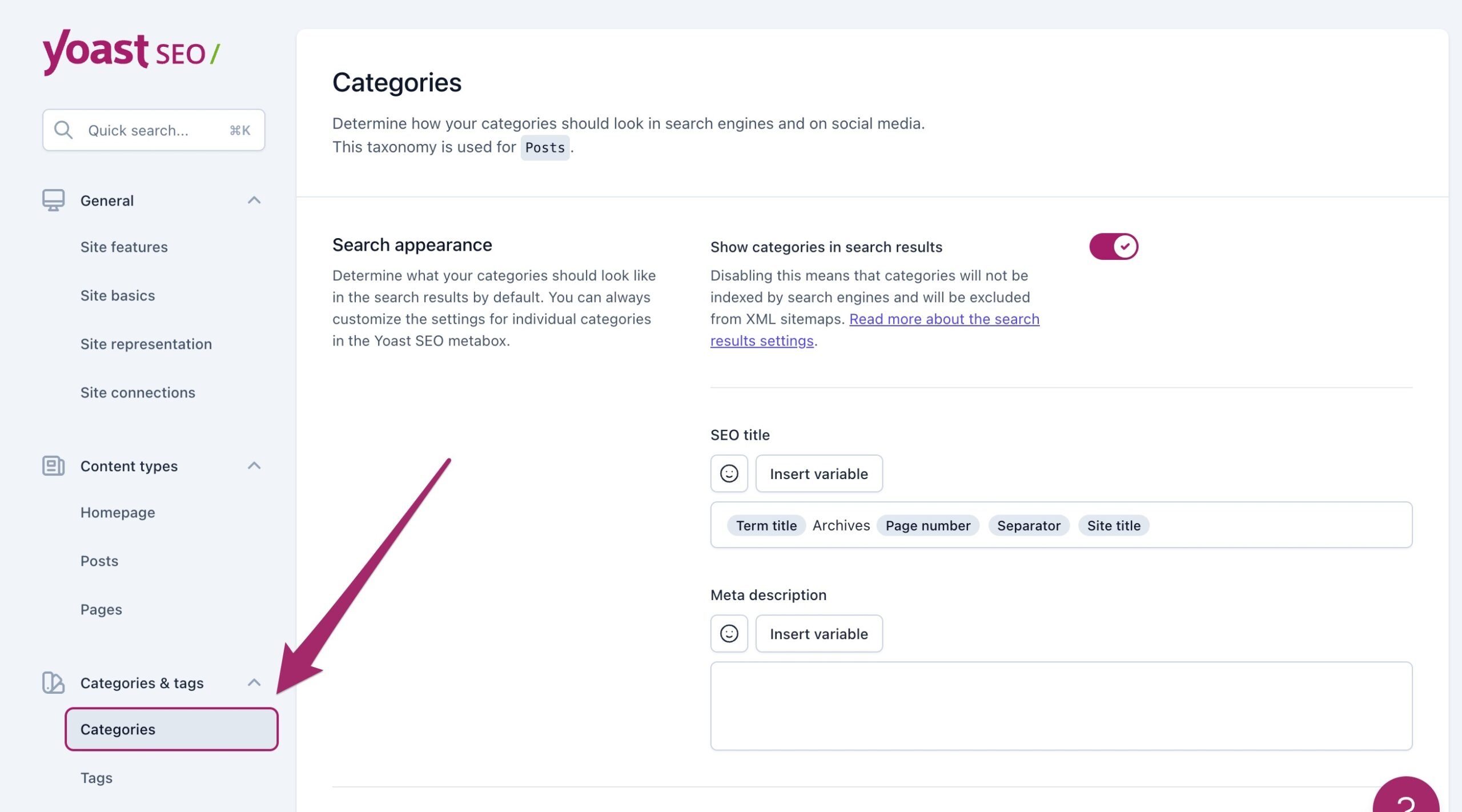Viewport: 1462px width, 812px height.
Task: Select the Term title variable pill
Action: click(x=766, y=525)
